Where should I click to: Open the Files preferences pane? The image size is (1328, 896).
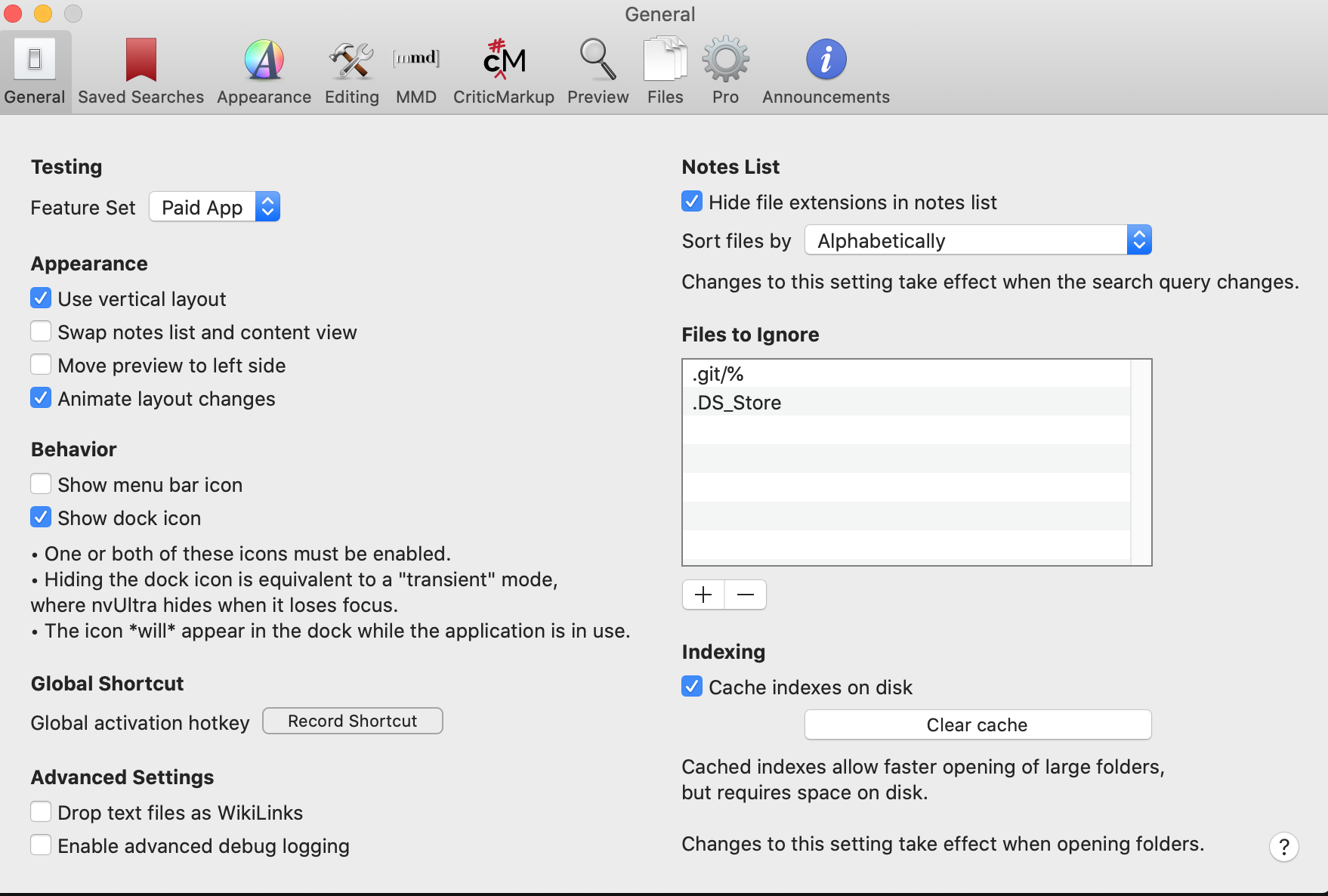click(x=665, y=60)
